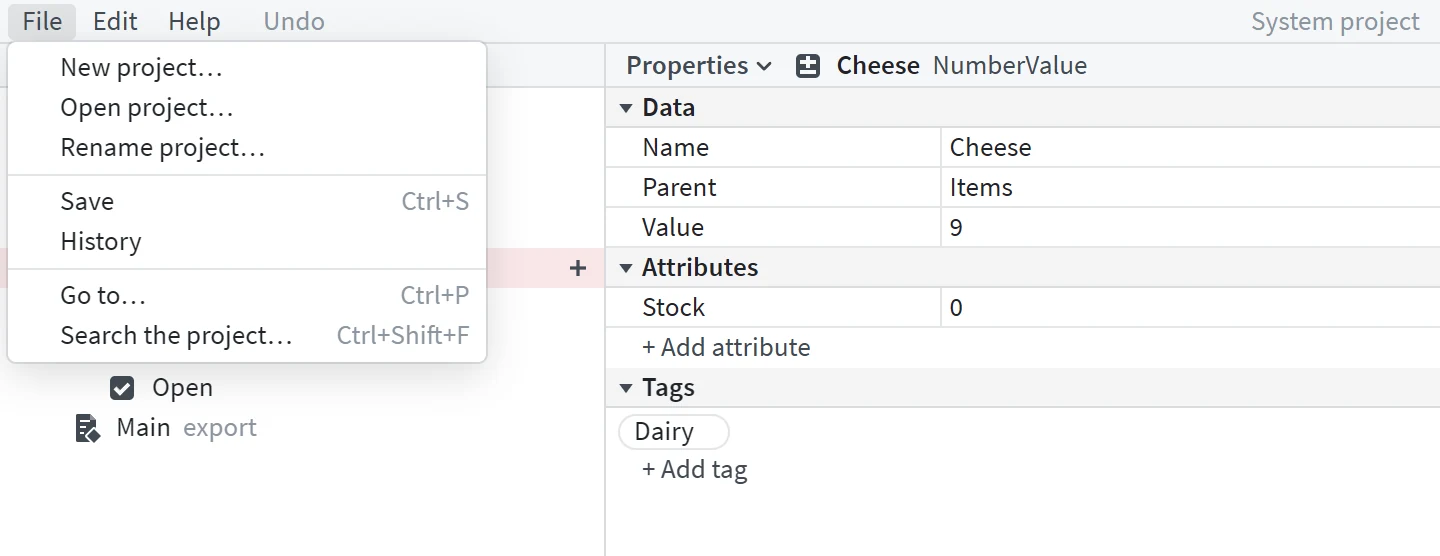Click the plus icon on the highlighted row

tap(577, 268)
